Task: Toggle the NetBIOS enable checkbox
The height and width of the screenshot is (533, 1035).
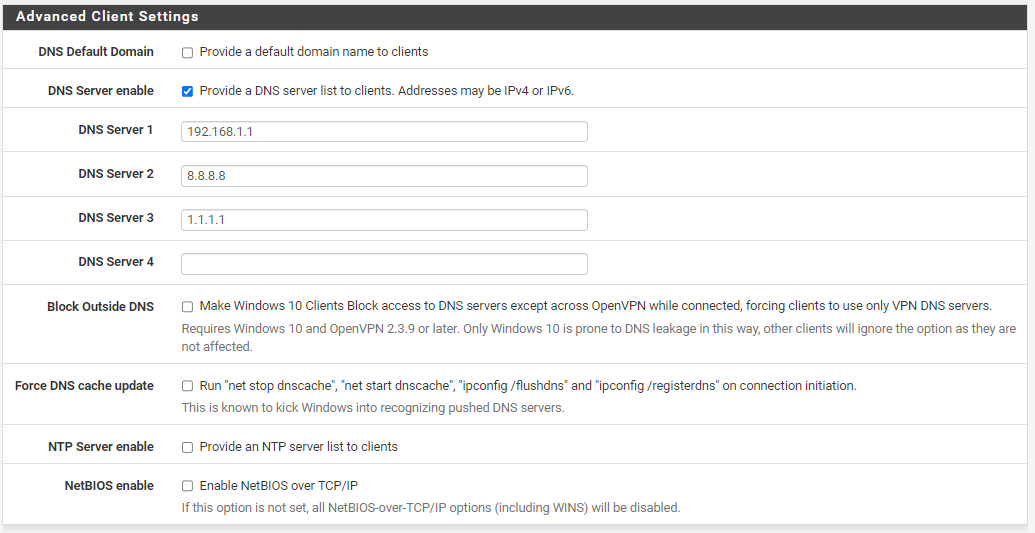Action: point(187,486)
